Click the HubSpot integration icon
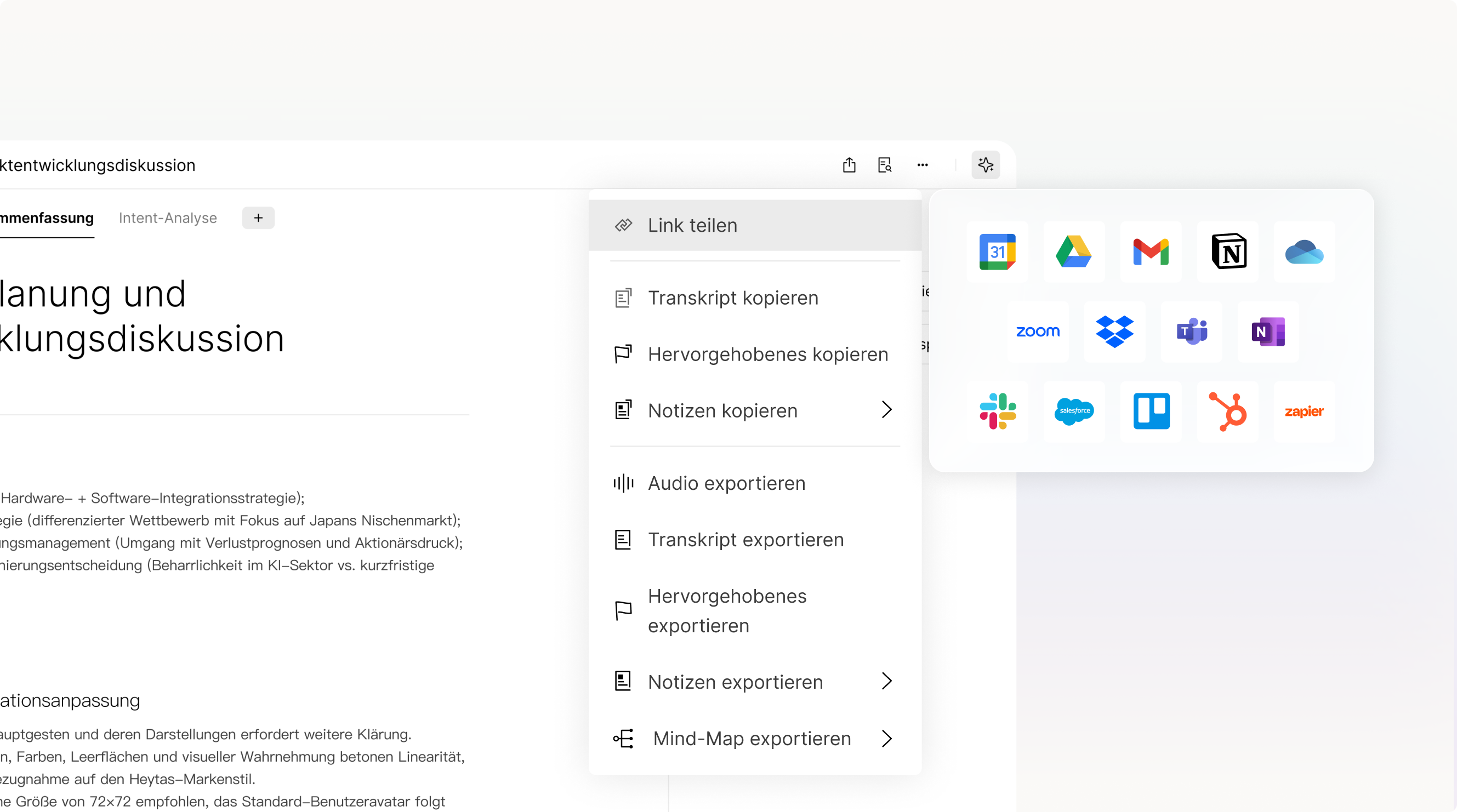The height and width of the screenshot is (812, 1457). click(1228, 411)
